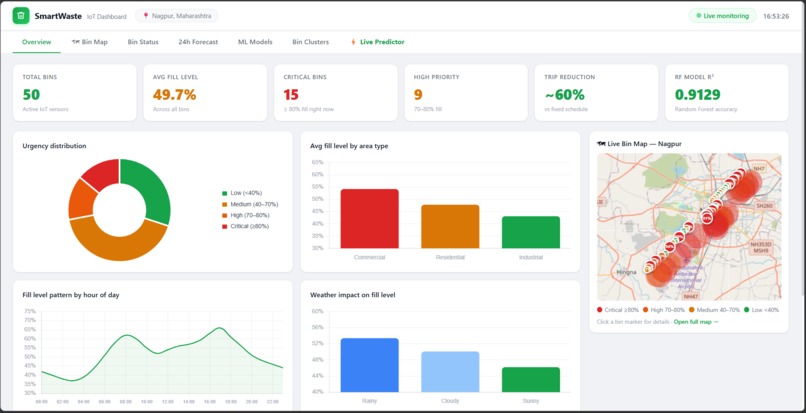
Task: Click the green Live monitoring status dot
Action: tap(699, 16)
